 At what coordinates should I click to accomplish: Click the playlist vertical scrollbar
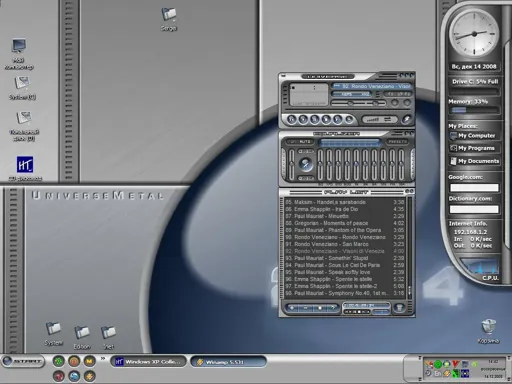[409, 248]
